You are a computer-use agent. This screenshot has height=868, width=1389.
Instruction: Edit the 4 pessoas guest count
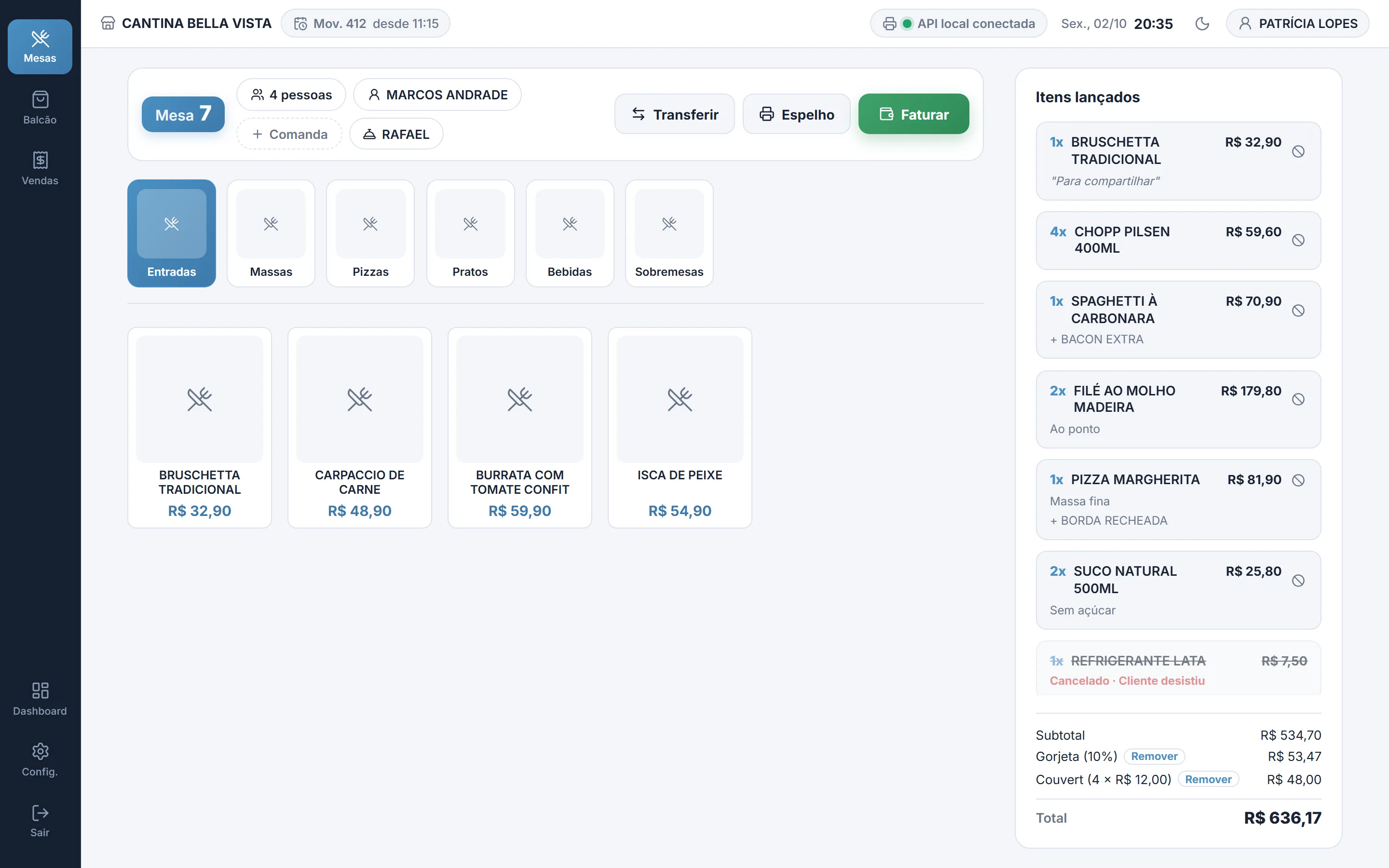point(291,95)
